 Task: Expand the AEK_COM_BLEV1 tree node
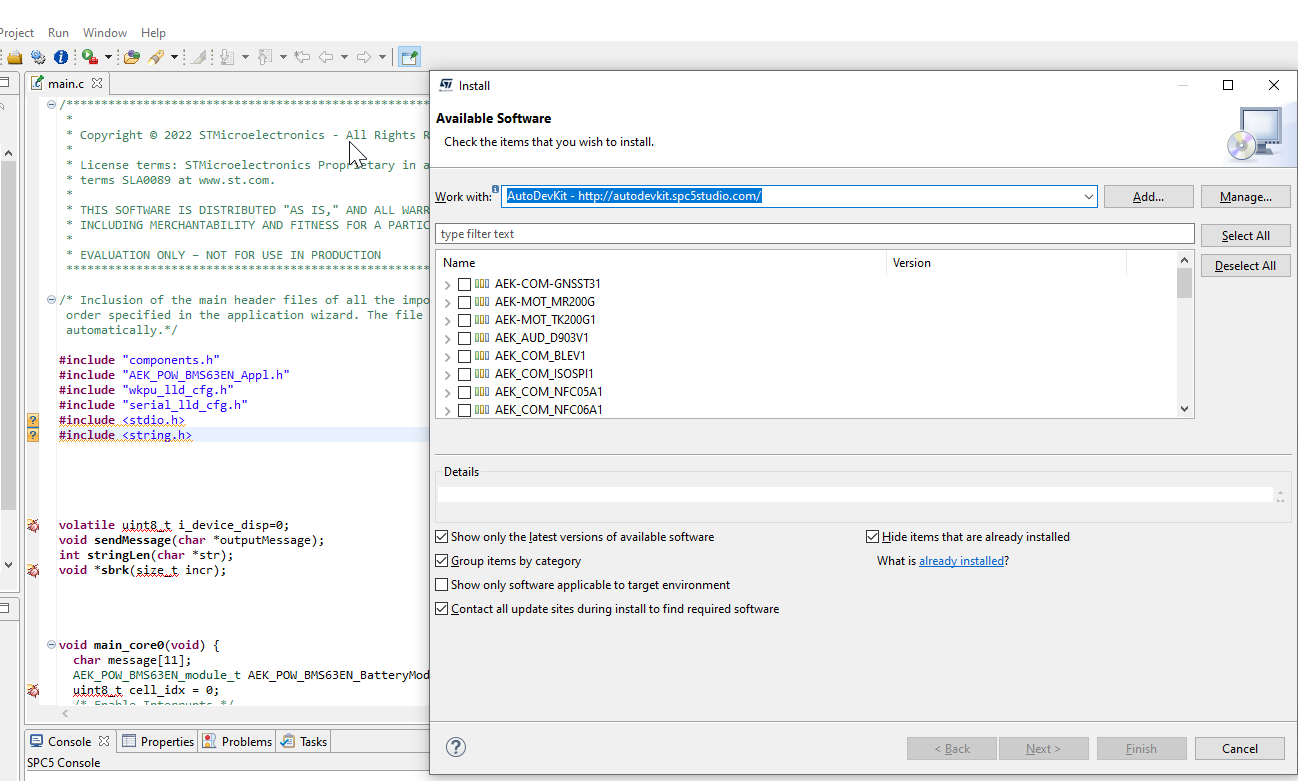tap(447, 356)
